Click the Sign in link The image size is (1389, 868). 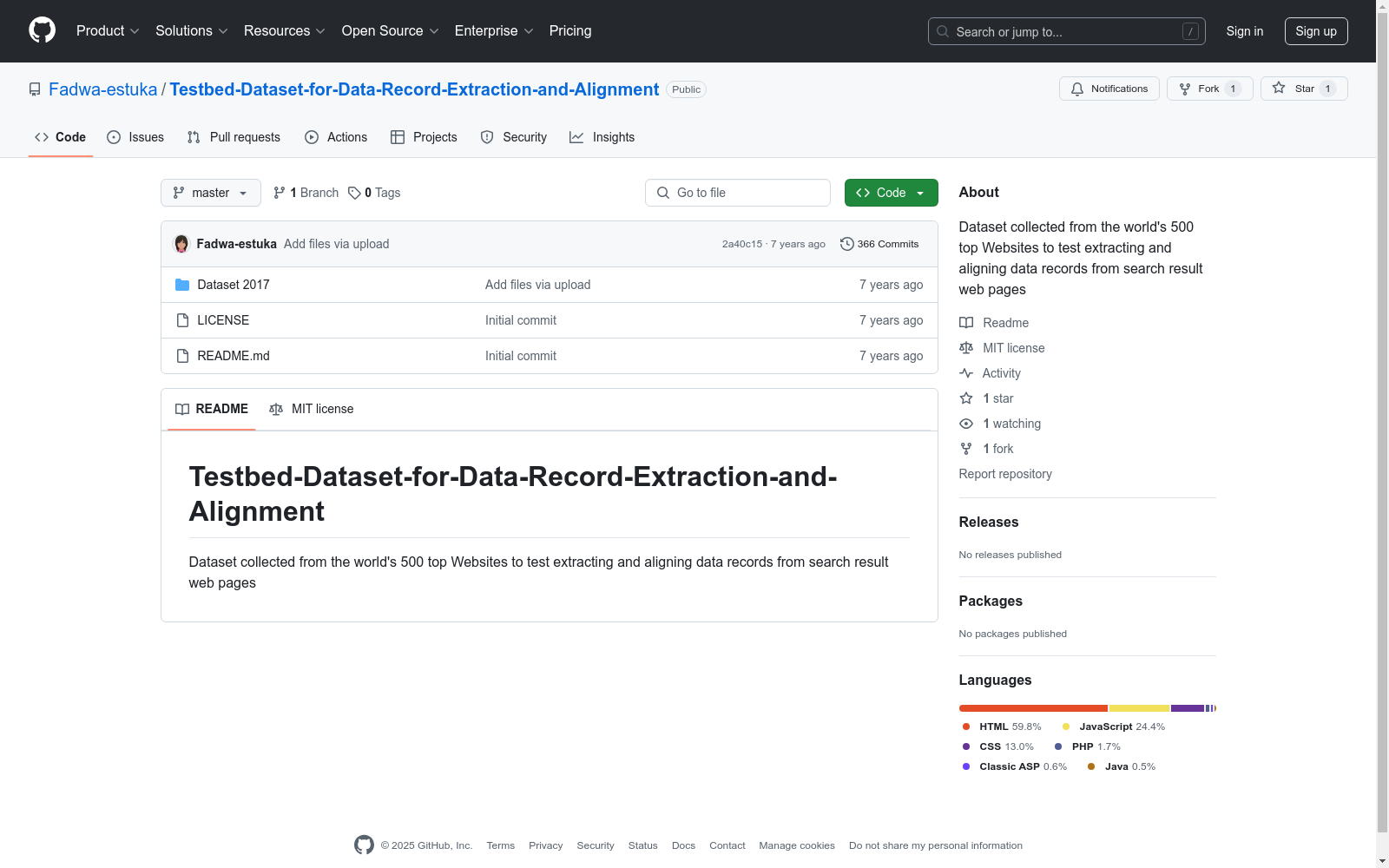click(x=1245, y=31)
